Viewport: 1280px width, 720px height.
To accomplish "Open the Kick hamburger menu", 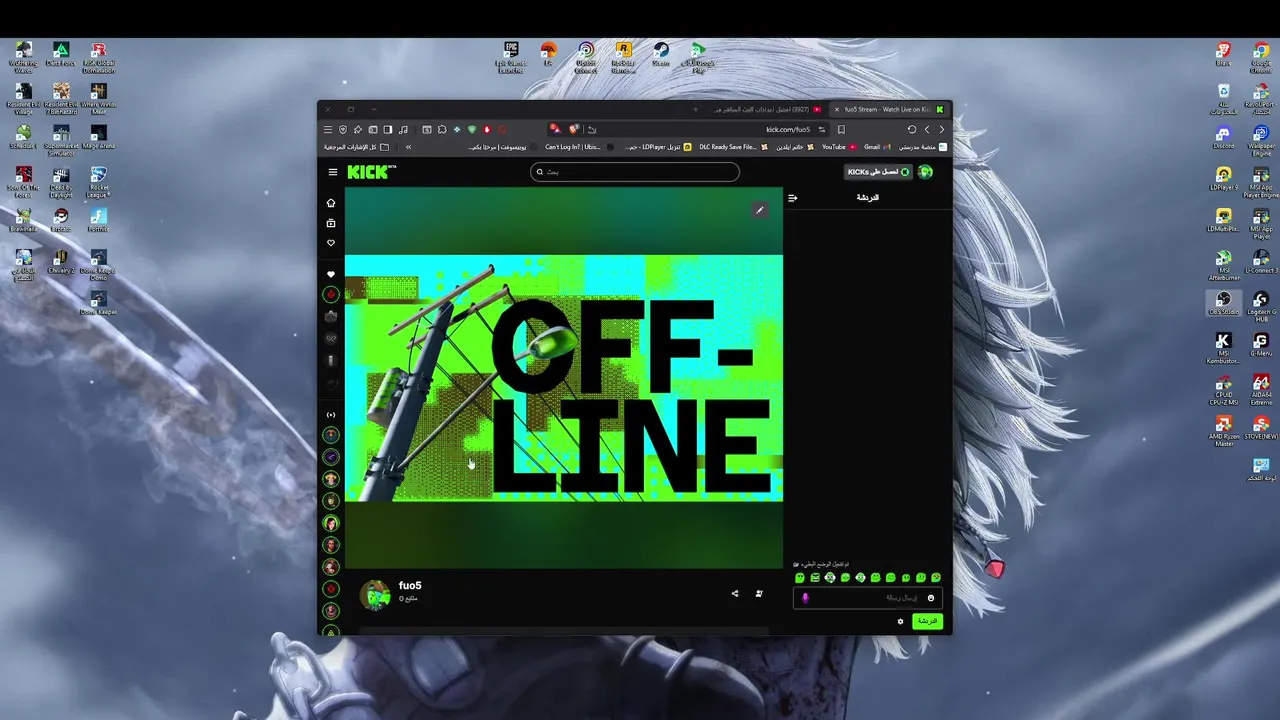I will click(x=333, y=172).
